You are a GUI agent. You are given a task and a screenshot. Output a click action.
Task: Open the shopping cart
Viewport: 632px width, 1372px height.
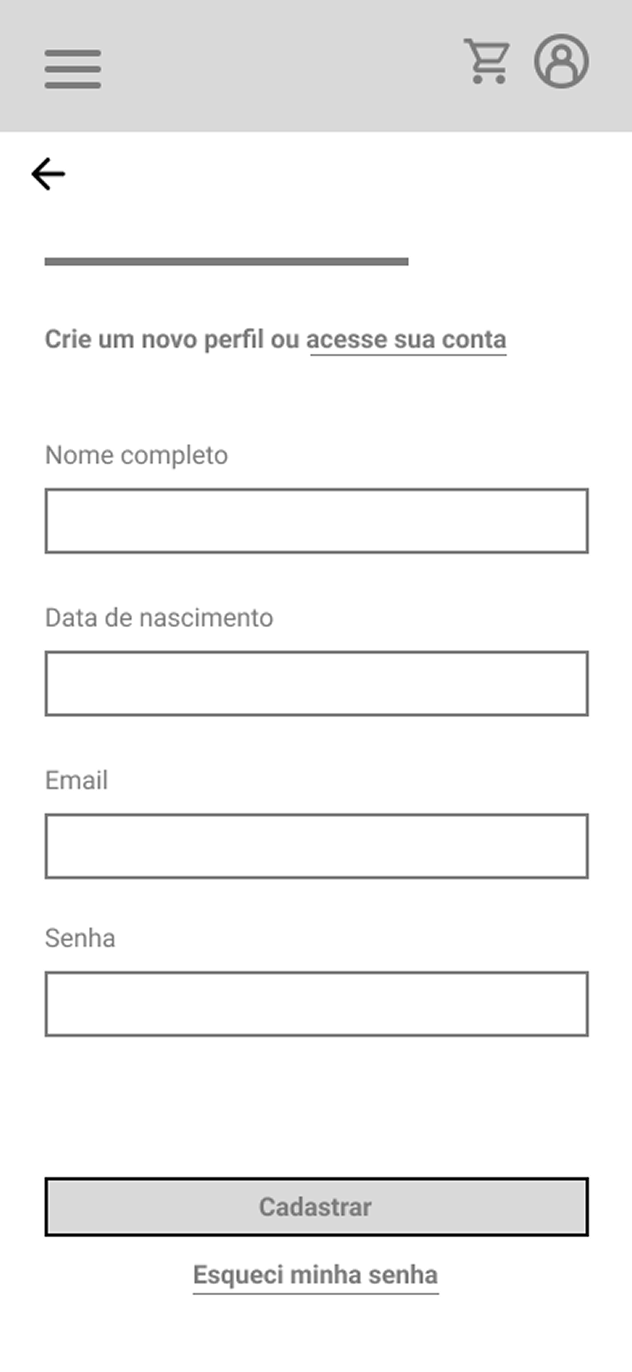click(487, 62)
